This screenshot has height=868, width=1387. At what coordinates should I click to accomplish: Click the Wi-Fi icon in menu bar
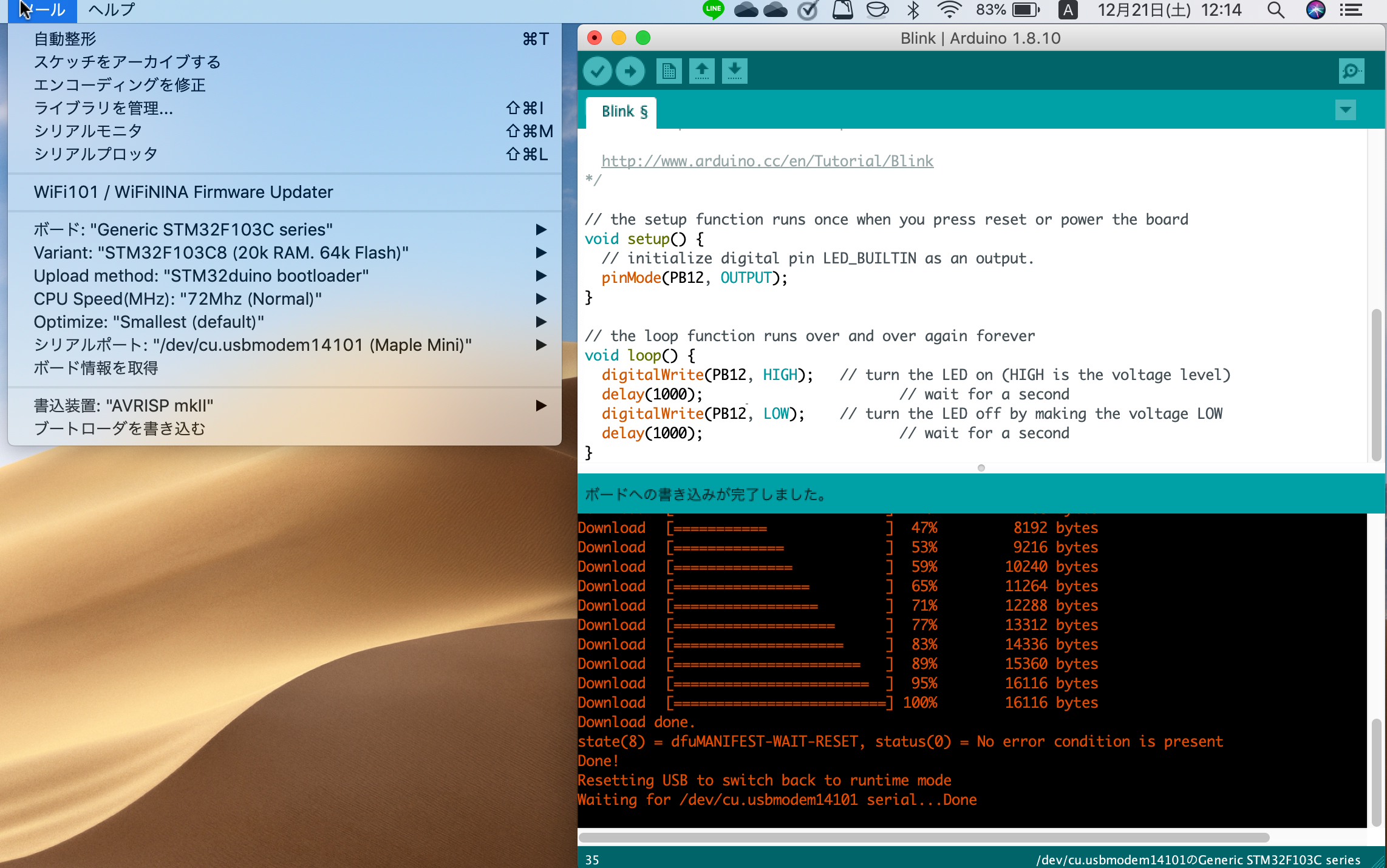949,10
